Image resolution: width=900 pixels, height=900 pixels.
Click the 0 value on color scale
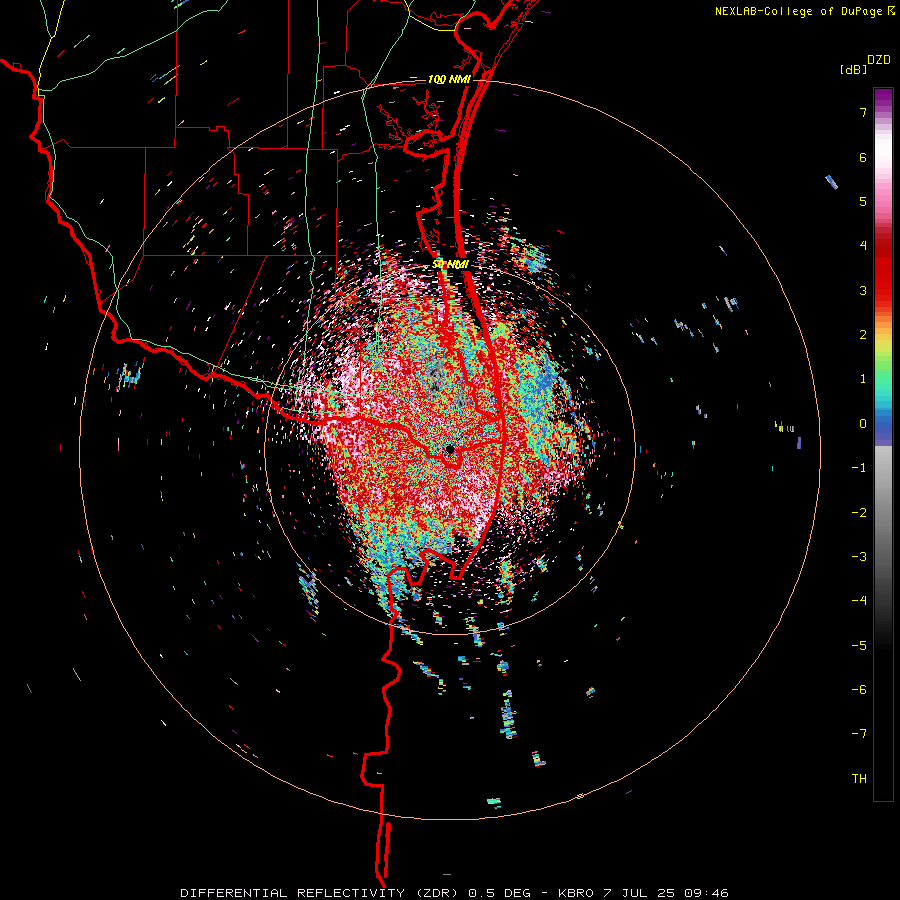[x=863, y=424]
